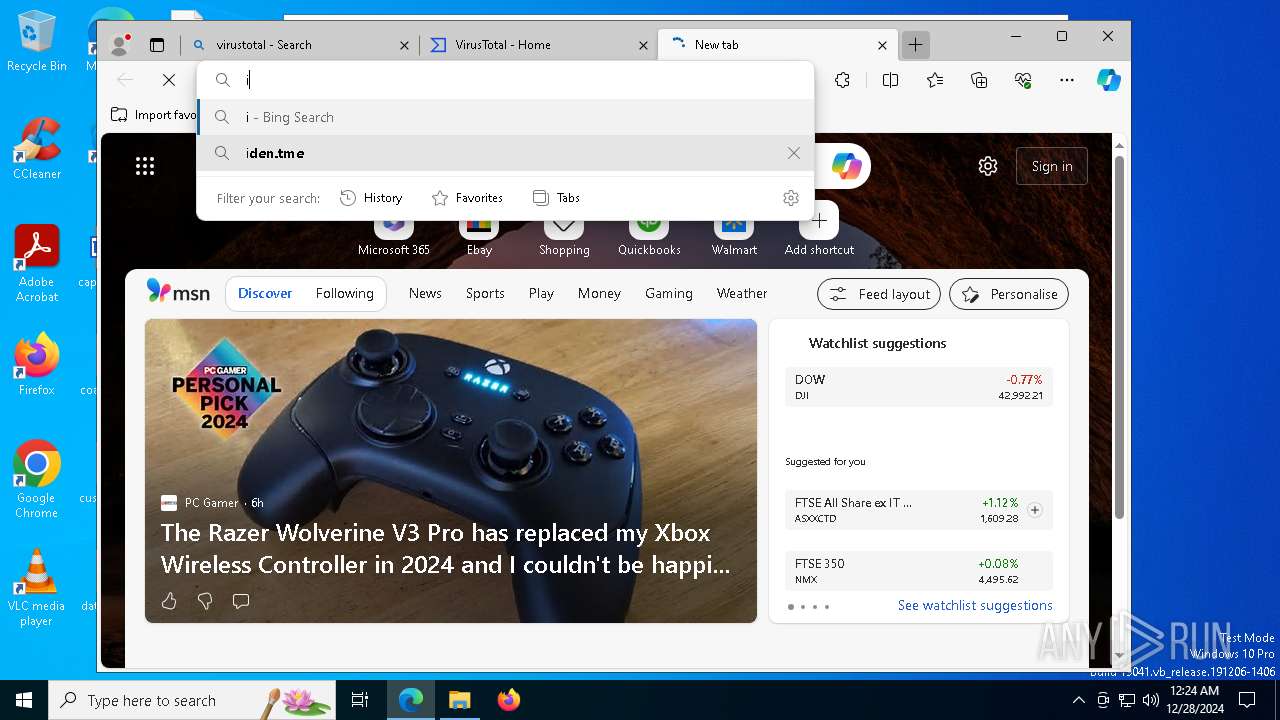The width and height of the screenshot is (1280, 720).
Task: Open the Edge profile icon
Action: [120, 45]
